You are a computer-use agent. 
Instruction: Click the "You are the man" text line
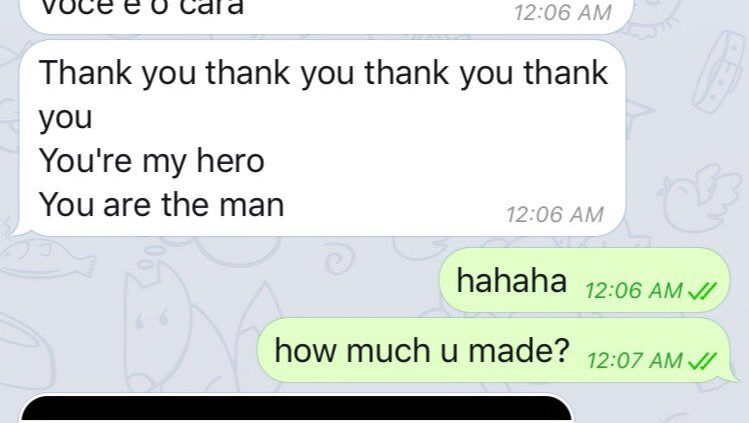[x=161, y=205]
